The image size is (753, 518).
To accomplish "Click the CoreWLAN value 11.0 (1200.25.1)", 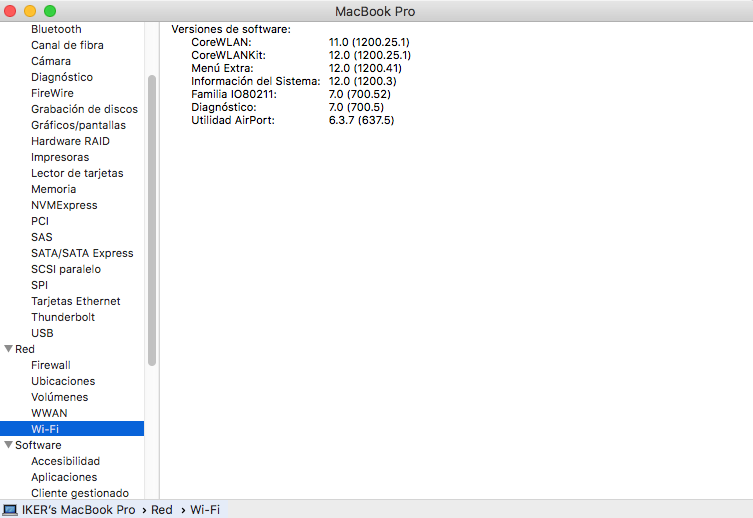I will pyautogui.click(x=369, y=42).
